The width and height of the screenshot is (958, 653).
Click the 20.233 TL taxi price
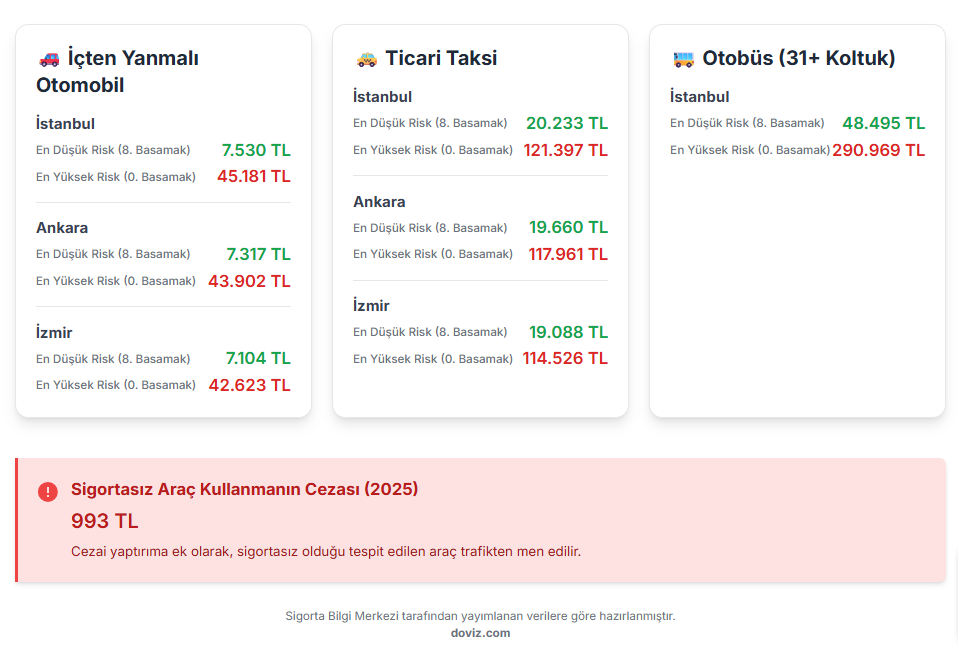[x=567, y=123]
